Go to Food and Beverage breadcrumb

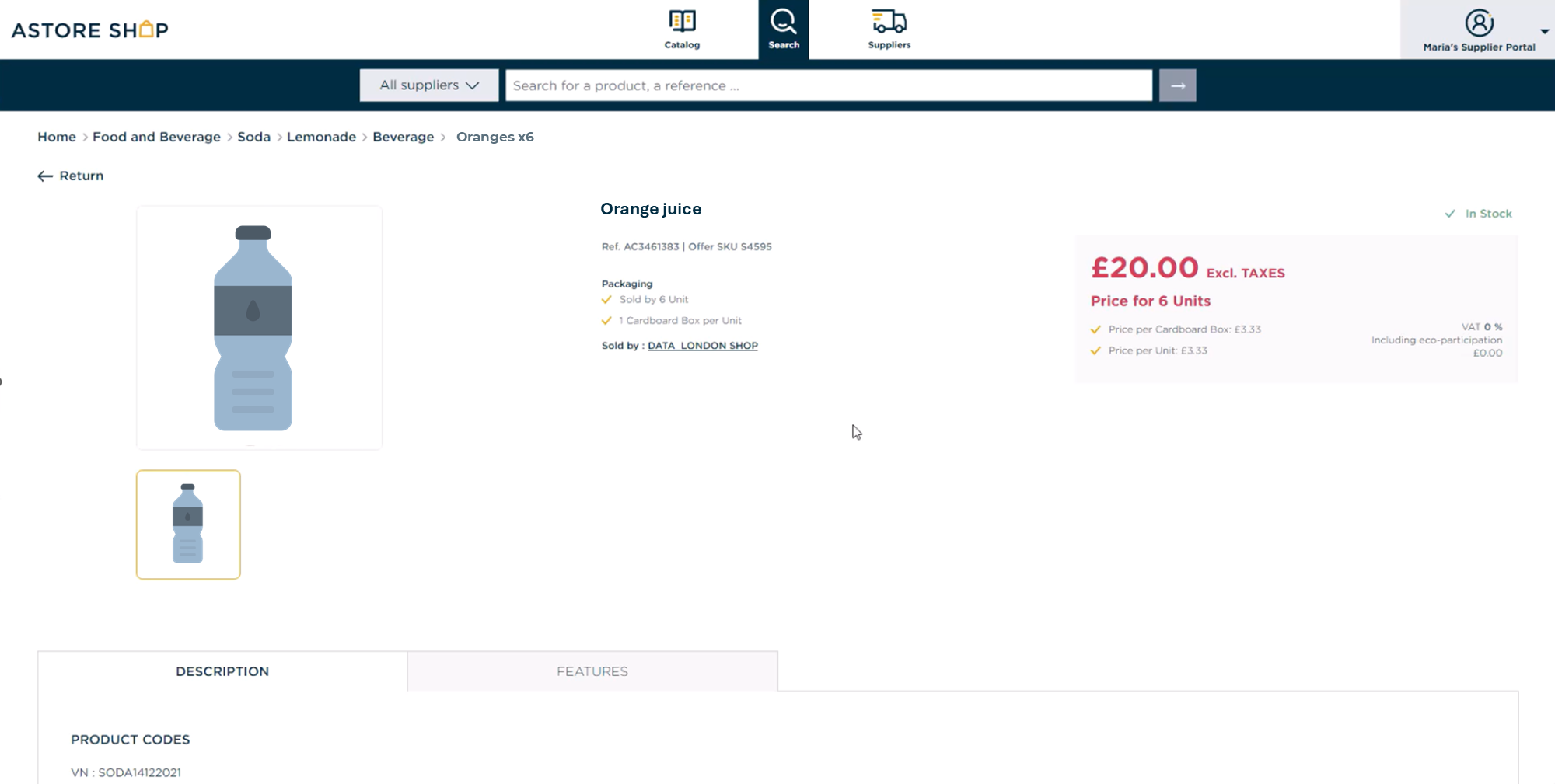(156, 137)
